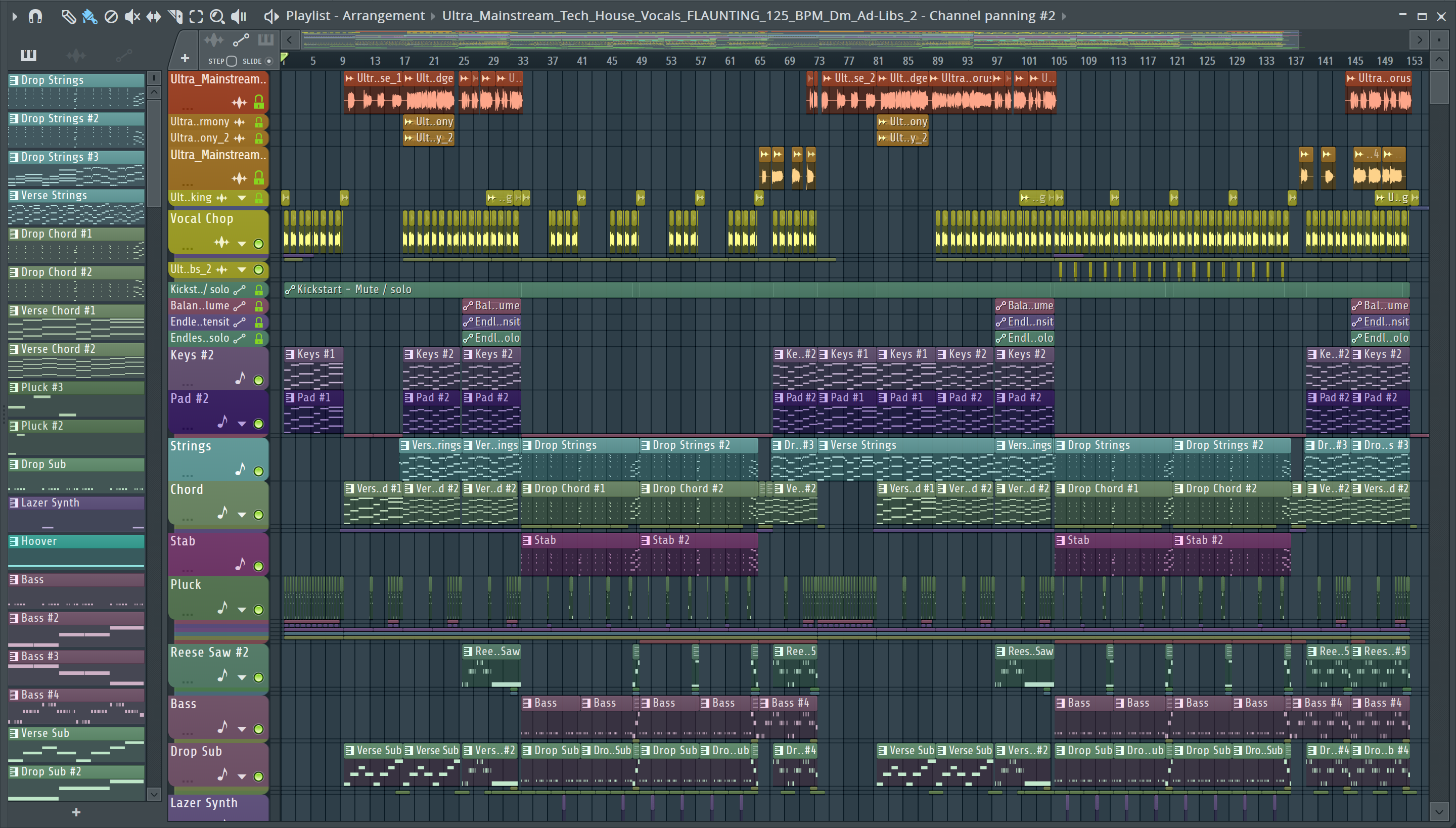Viewport: 1456px width, 828px height.
Task: Click the playlist vertical scrollbar thumb
Action: pyautogui.click(x=1439, y=86)
